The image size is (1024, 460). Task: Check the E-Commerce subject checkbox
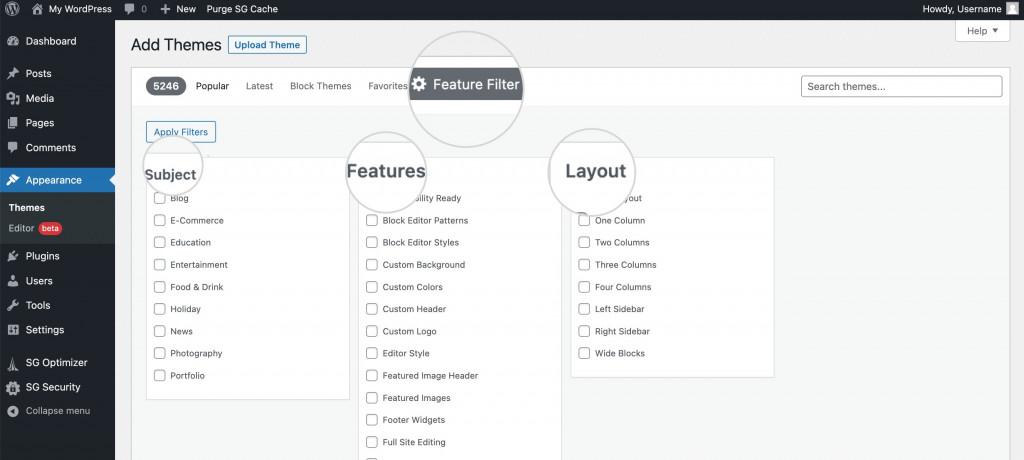click(x=159, y=220)
